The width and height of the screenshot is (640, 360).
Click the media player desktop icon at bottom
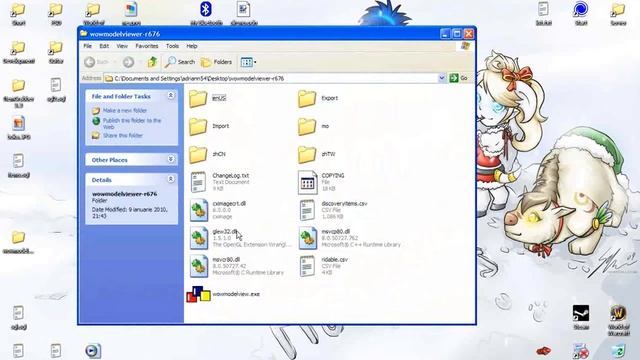(x=93, y=351)
